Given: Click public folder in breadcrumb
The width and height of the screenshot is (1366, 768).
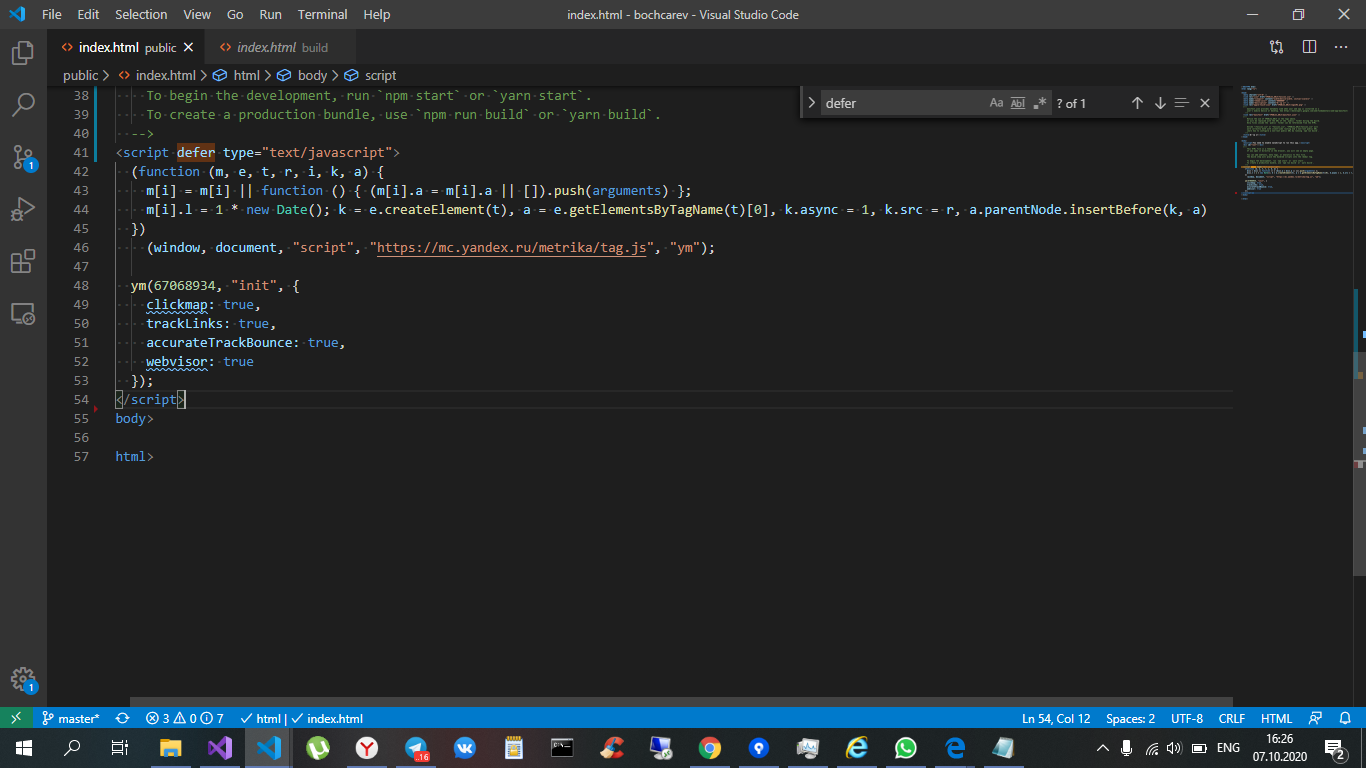Looking at the screenshot, I should click(81, 75).
